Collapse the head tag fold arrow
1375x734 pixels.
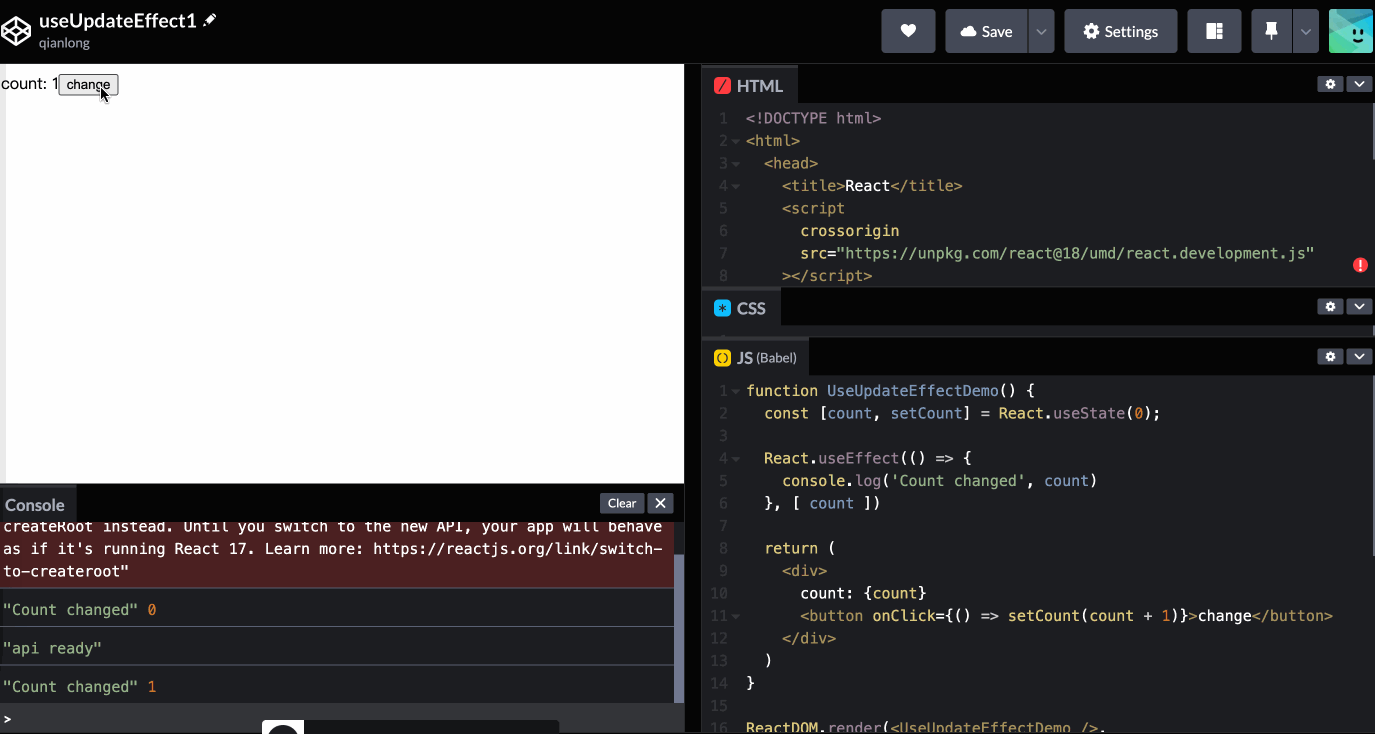[x=736, y=164]
